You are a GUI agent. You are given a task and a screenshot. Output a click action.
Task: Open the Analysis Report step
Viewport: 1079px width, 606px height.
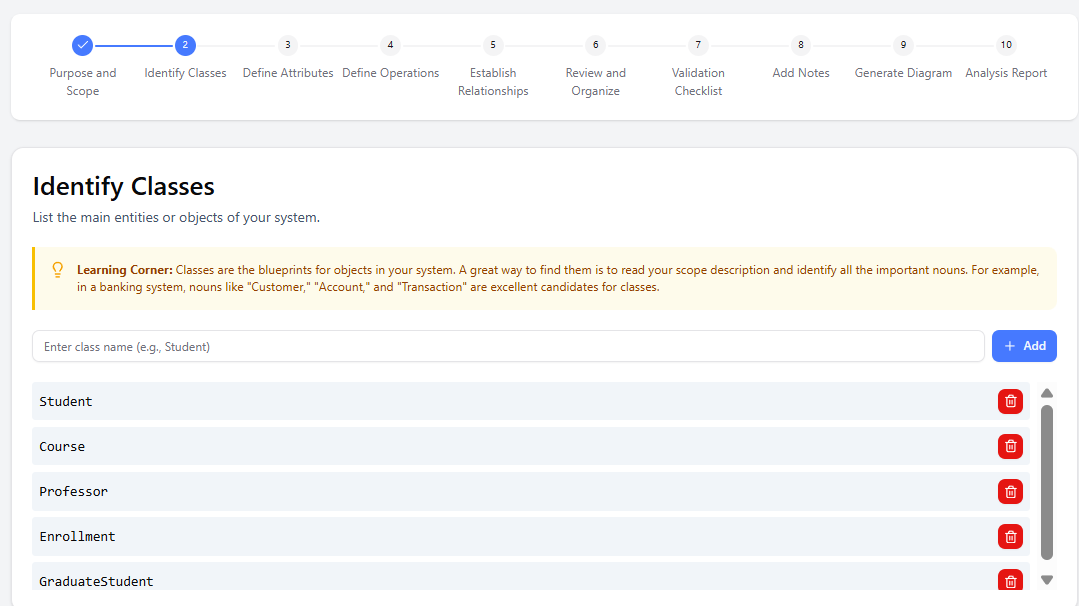(x=1006, y=45)
